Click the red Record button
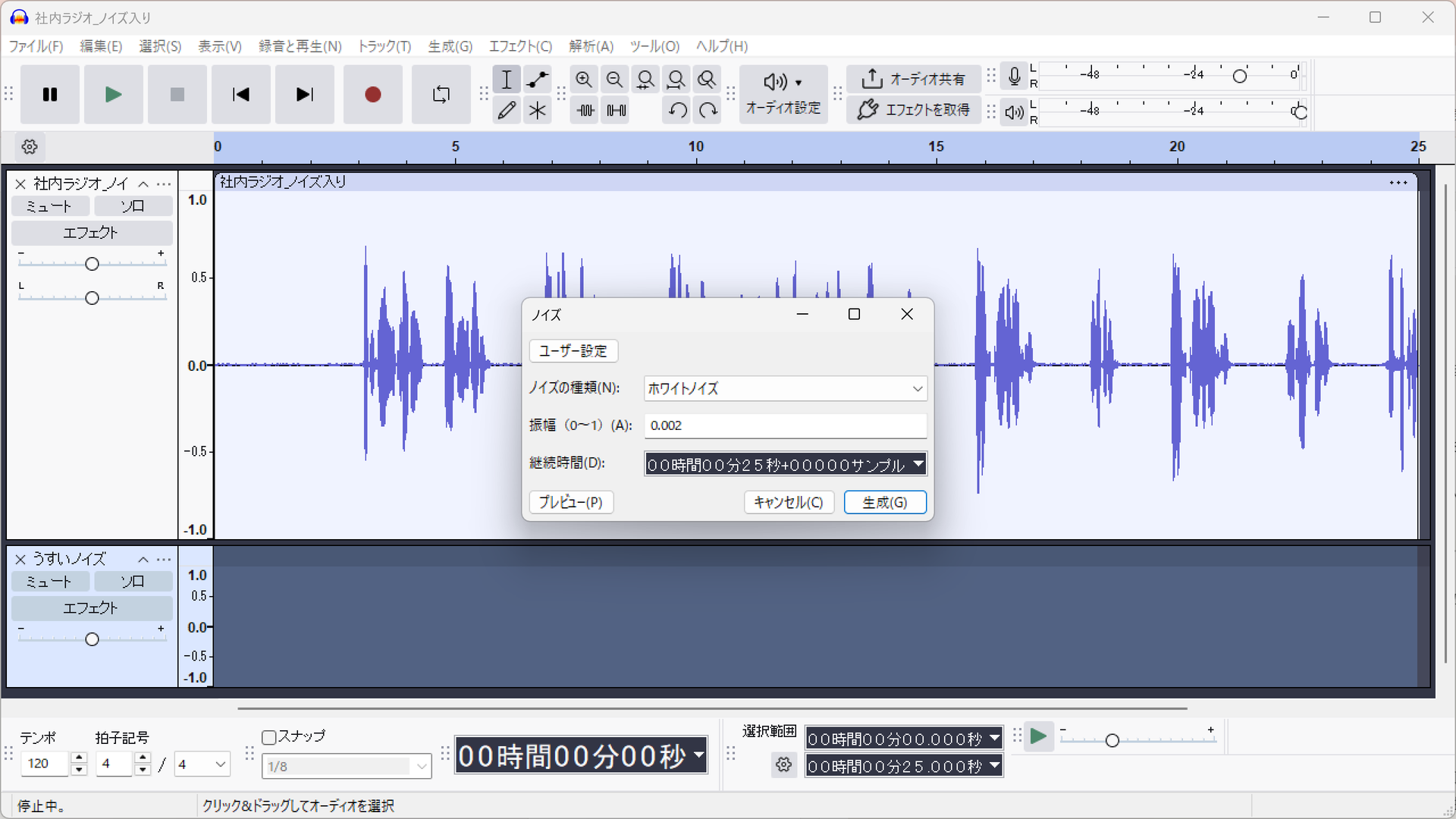Viewport: 1456px width, 819px height. click(x=372, y=95)
